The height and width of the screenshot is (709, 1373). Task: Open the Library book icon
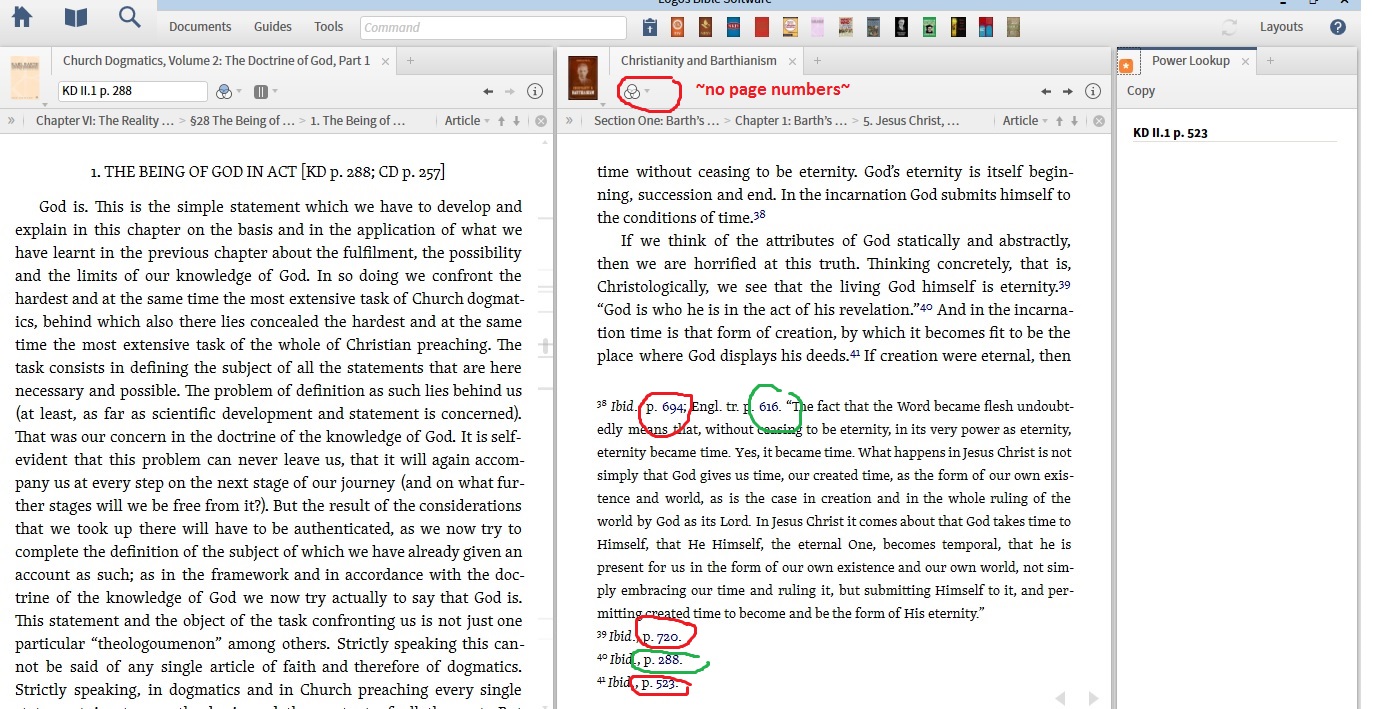[76, 18]
